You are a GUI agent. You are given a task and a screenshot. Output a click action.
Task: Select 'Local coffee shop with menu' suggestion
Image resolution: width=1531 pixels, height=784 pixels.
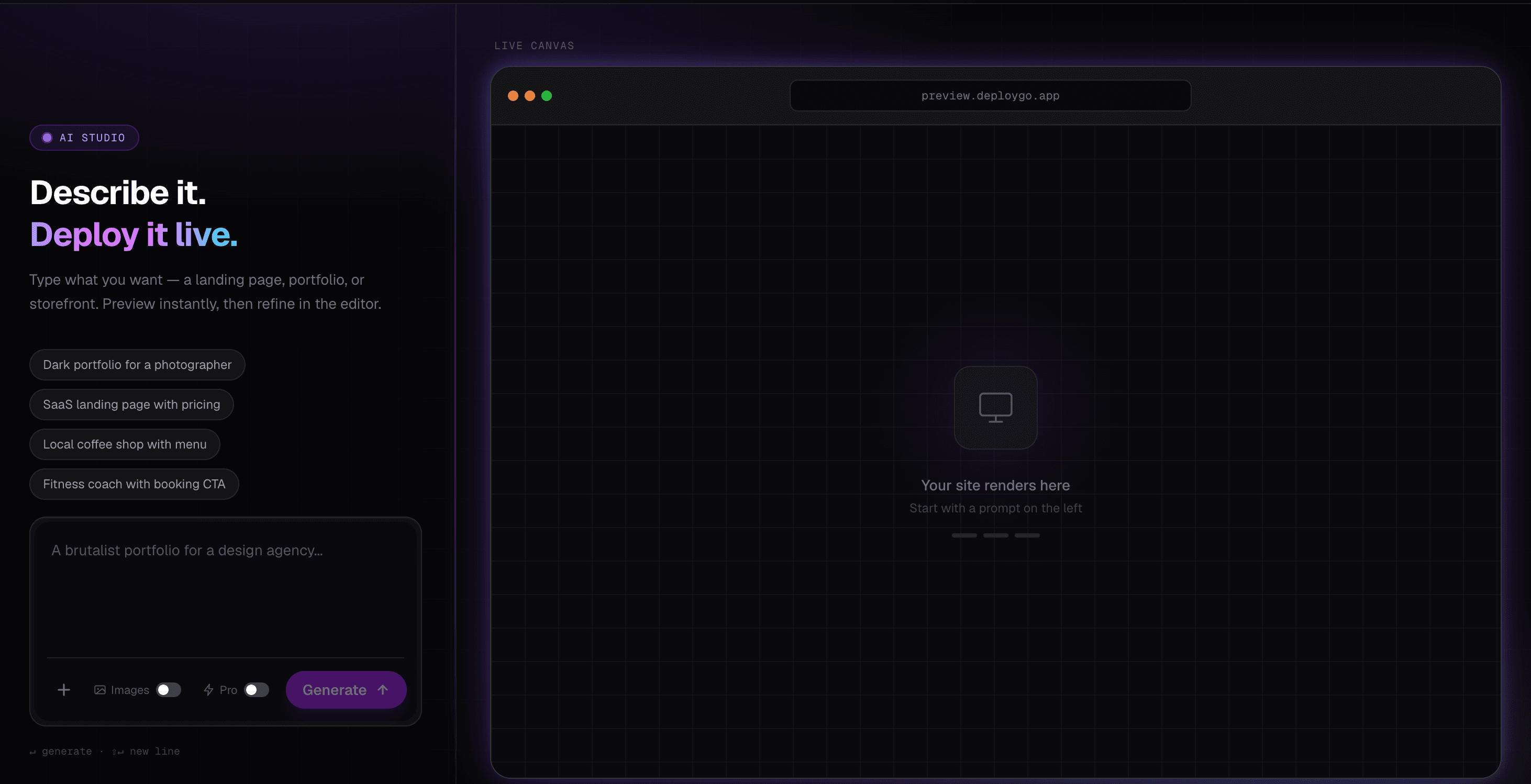pyautogui.click(x=125, y=444)
